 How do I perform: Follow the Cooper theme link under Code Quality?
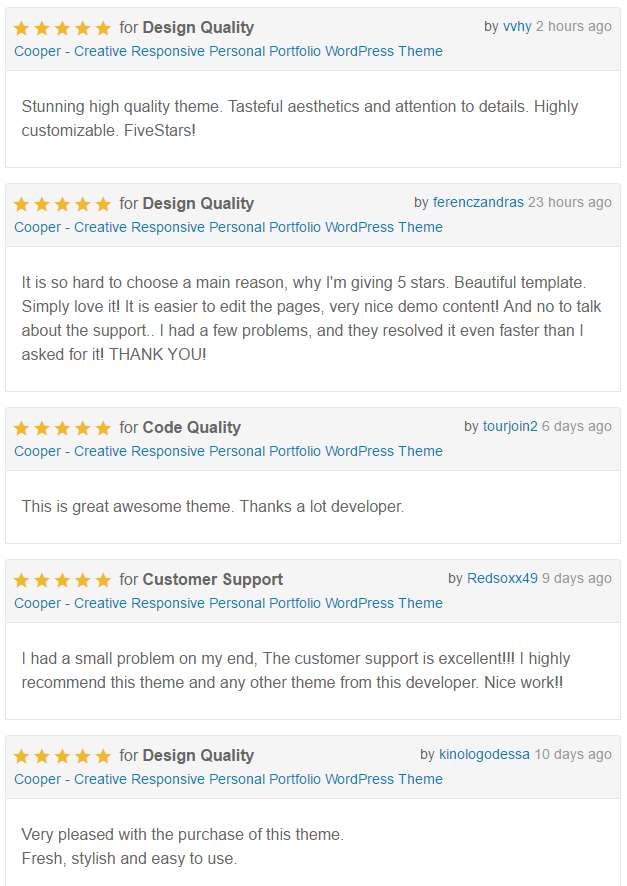coord(228,451)
